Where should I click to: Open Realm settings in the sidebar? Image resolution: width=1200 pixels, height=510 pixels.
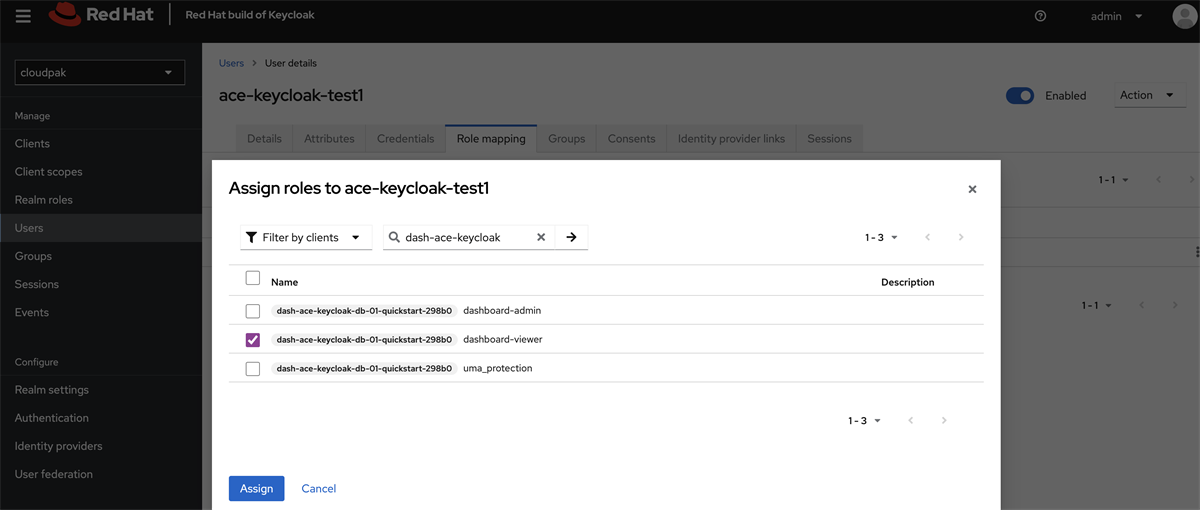point(100,390)
